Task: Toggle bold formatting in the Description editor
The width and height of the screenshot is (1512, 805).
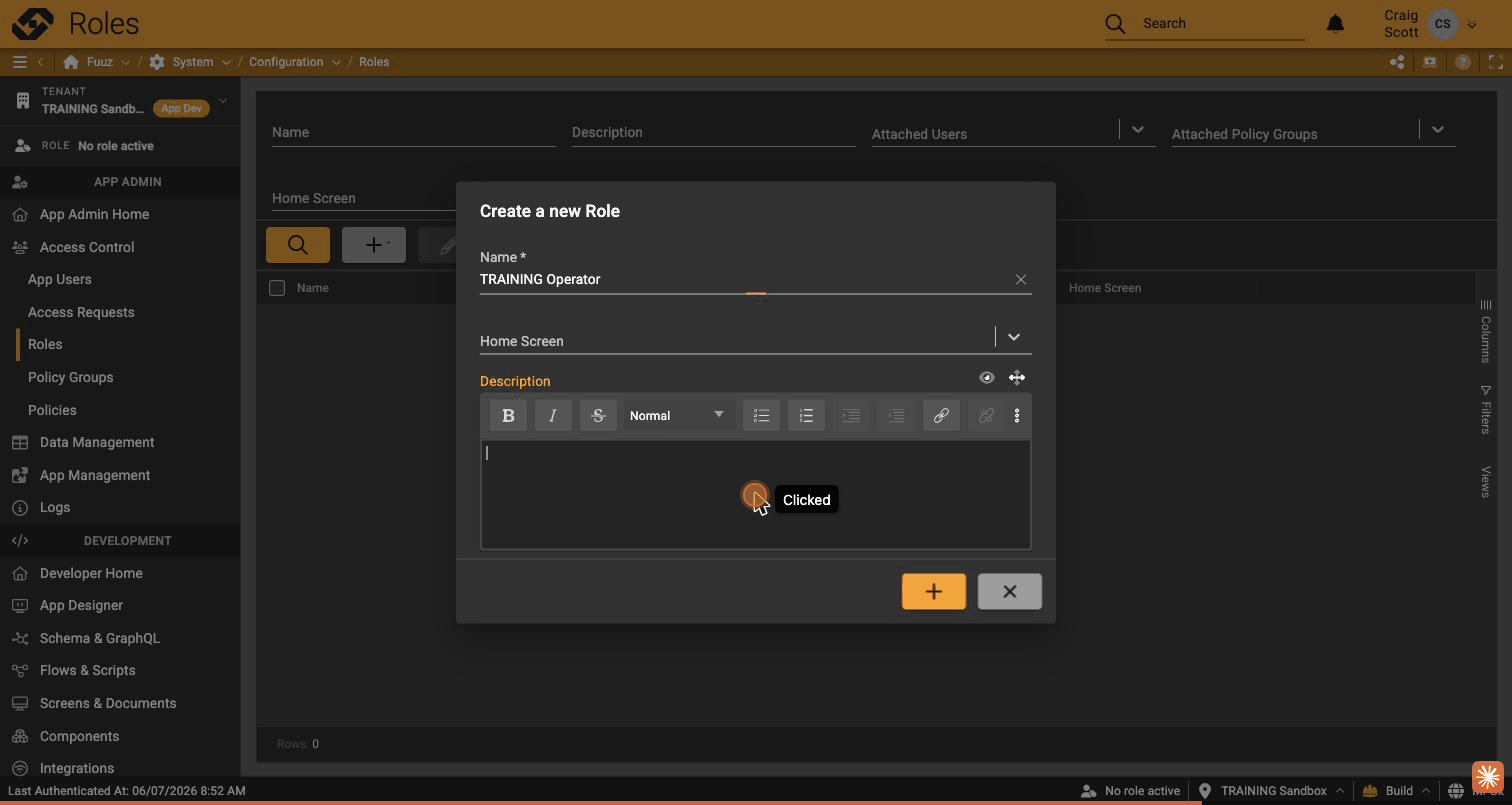Action: pos(508,416)
